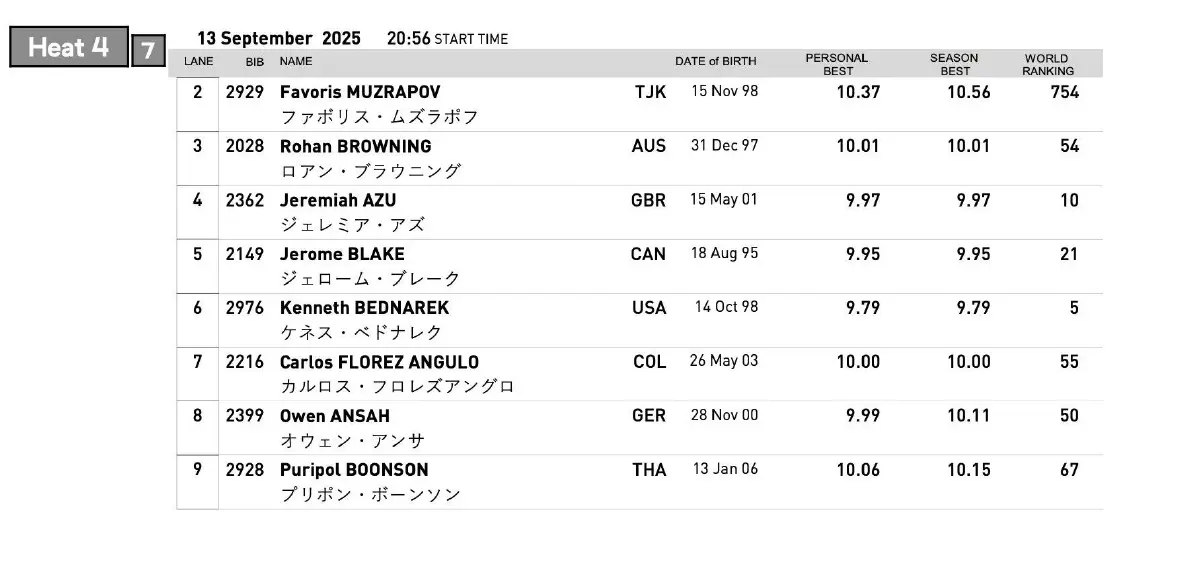Click the WORLD RANKING column header
1200x566 pixels.
pos(1047,64)
